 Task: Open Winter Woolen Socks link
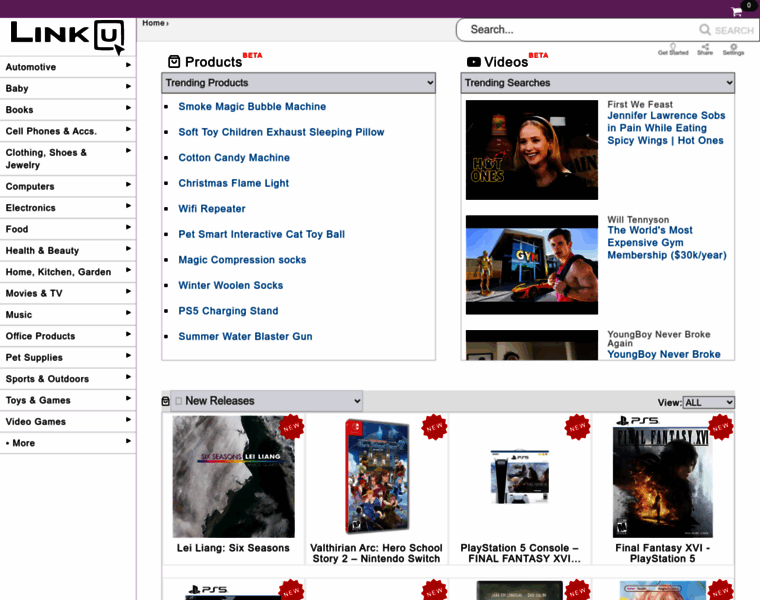click(x=231, y=285)
